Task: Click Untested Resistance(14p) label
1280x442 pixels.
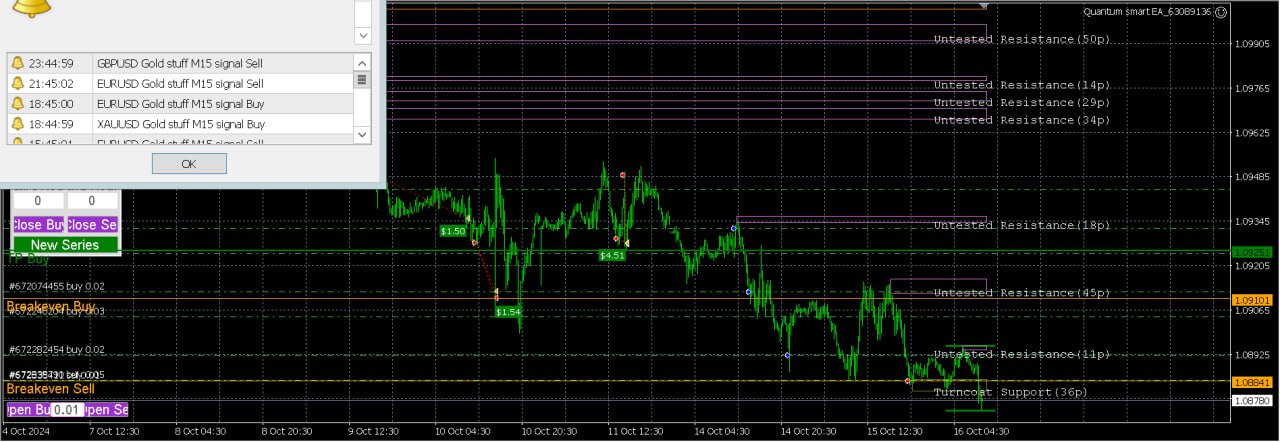Action: pyautogui.click(x=1021, y=86)
